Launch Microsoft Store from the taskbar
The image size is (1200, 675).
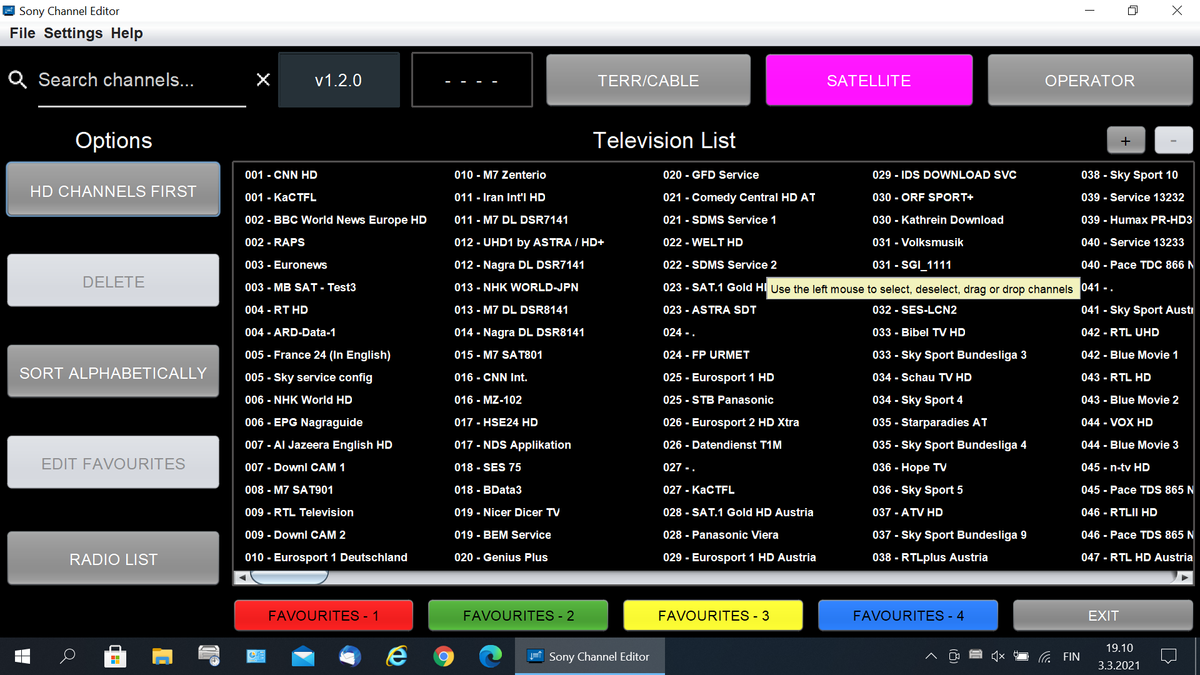point(115,657)
